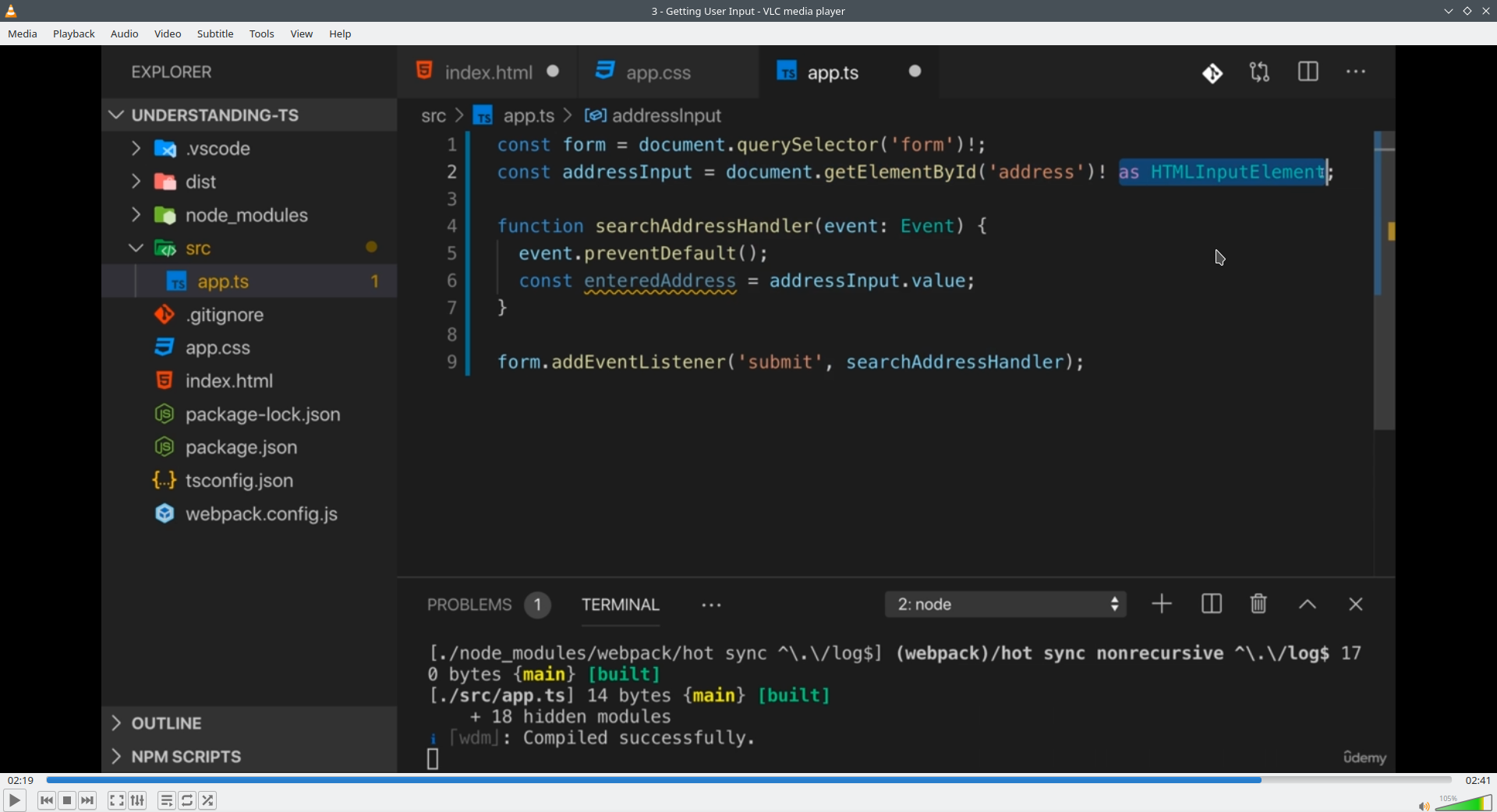The height and width of the screenshot is (812, 1497).
Task: Open the Video menu
Action: (168, 34)
